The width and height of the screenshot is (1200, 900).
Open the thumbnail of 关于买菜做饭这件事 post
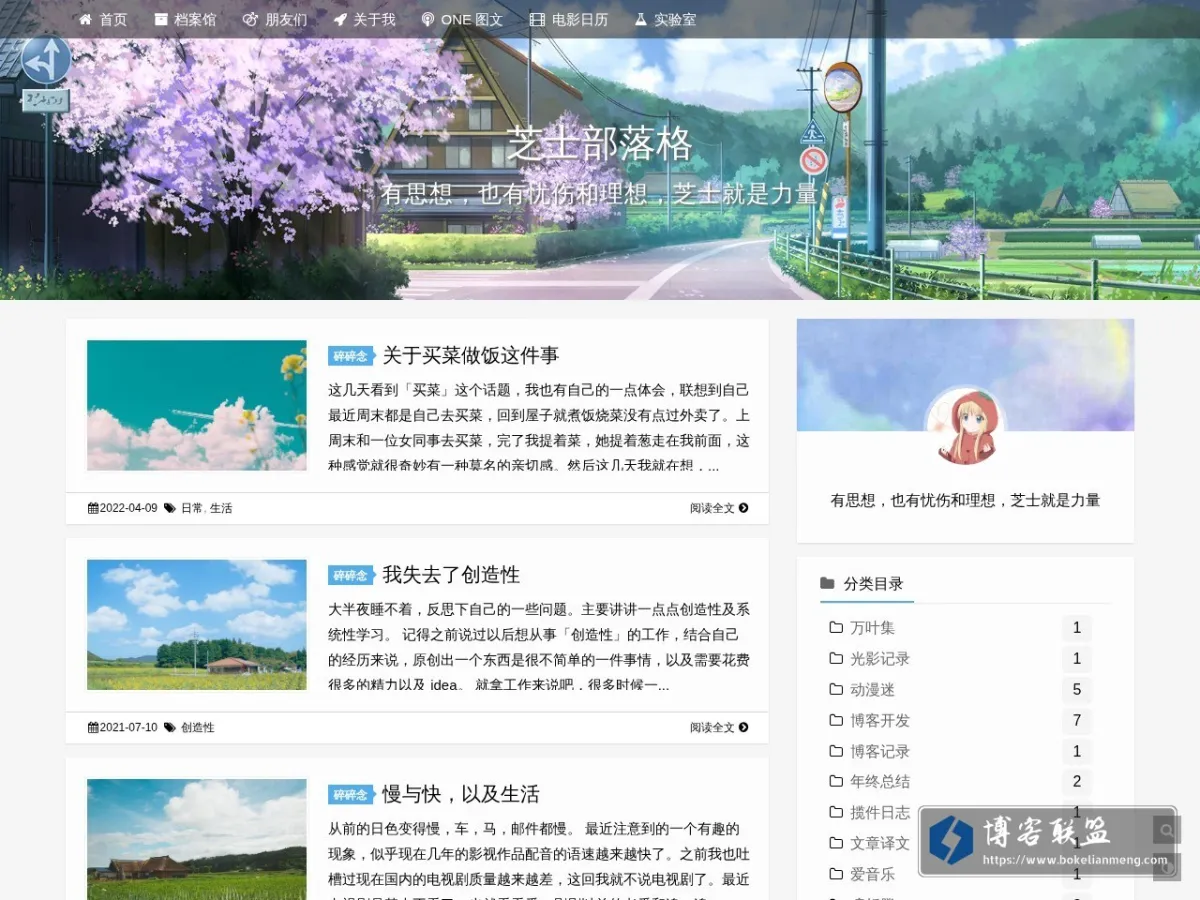tap(197, 405)
